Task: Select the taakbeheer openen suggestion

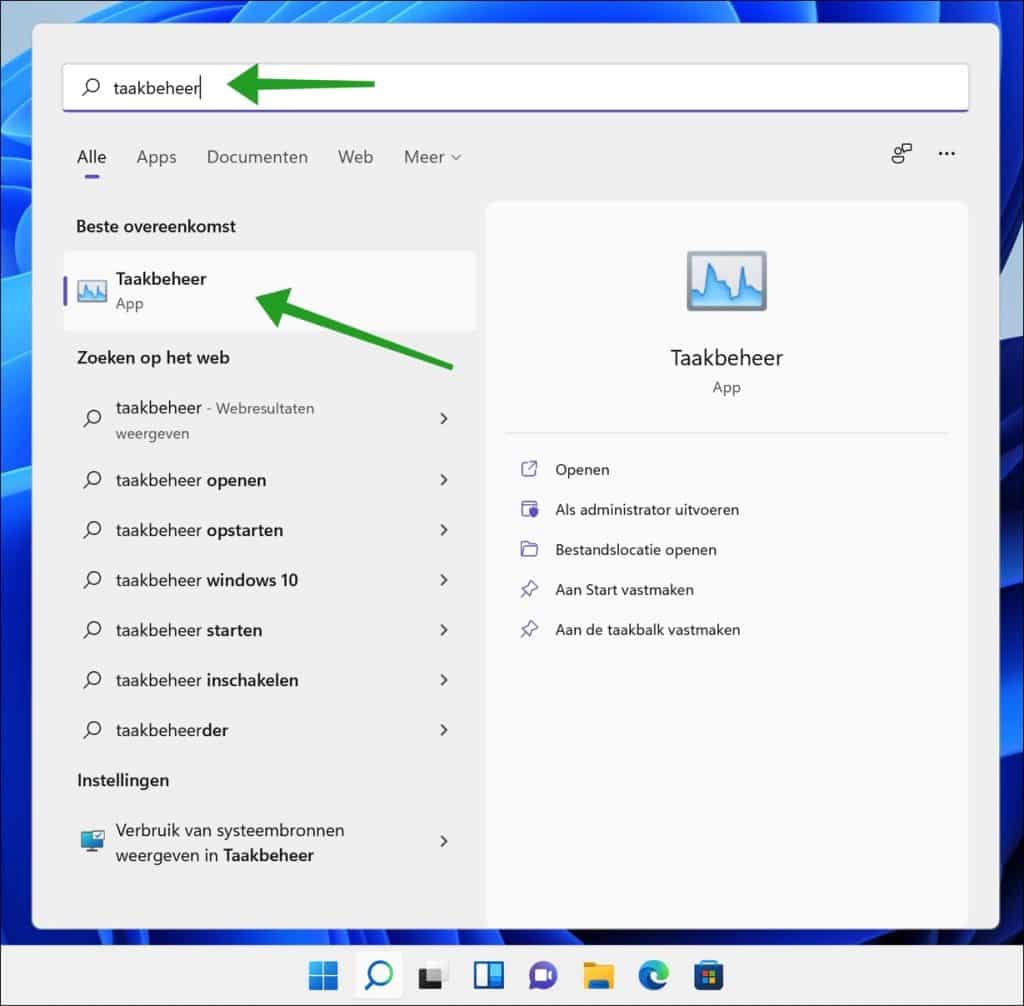Action: (270, 480)
